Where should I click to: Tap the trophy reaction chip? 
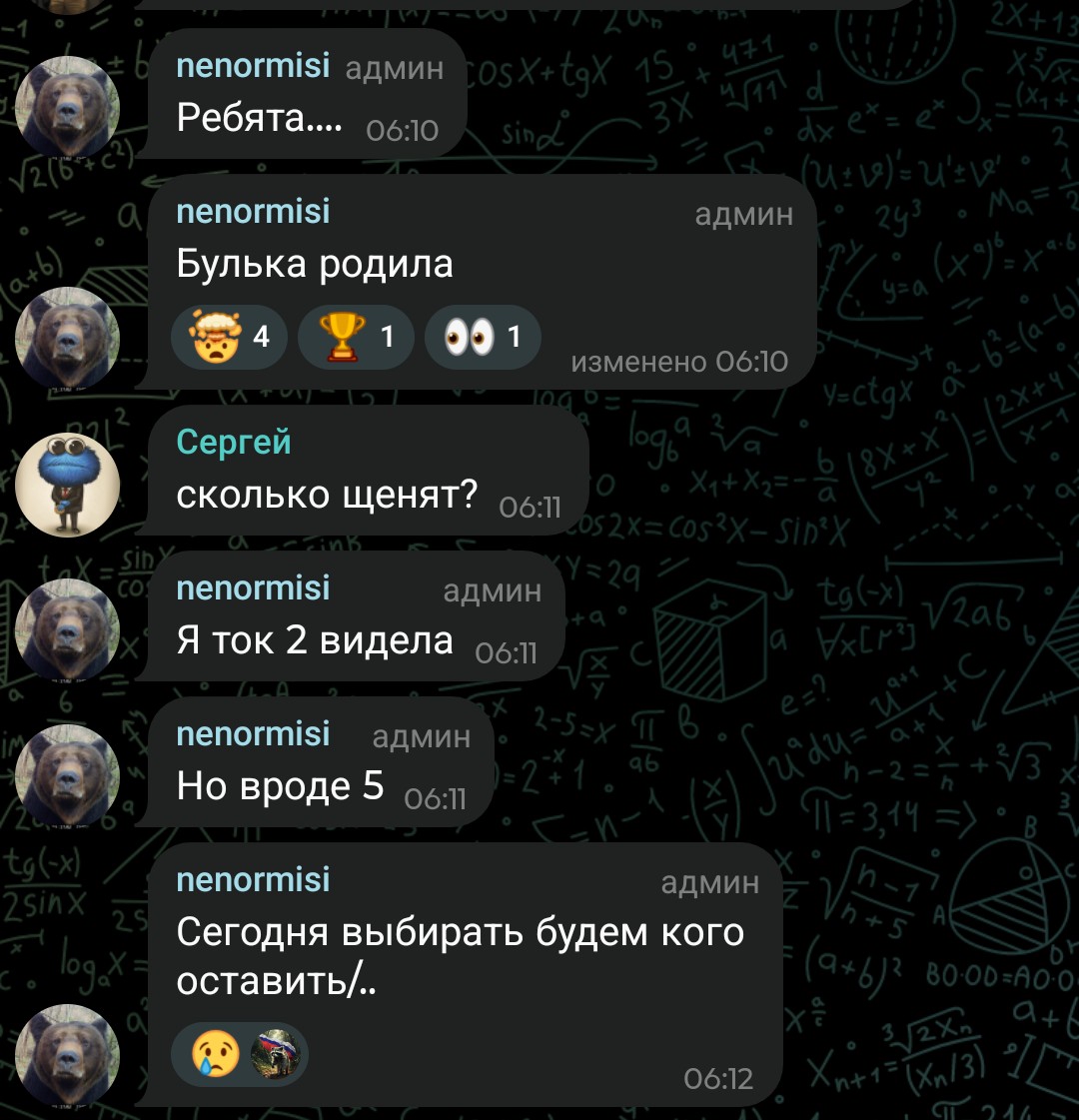pyautogui.click(x=356, y=337)
